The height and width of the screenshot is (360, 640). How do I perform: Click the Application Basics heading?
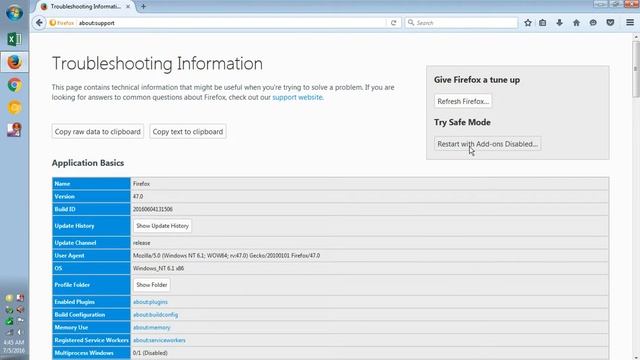88,163
